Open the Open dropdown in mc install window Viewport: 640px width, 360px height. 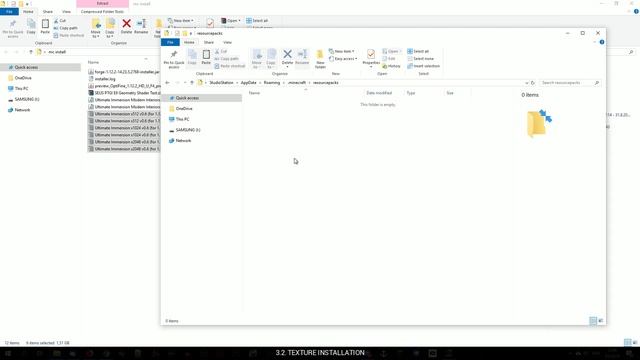(x=231, y=21)
